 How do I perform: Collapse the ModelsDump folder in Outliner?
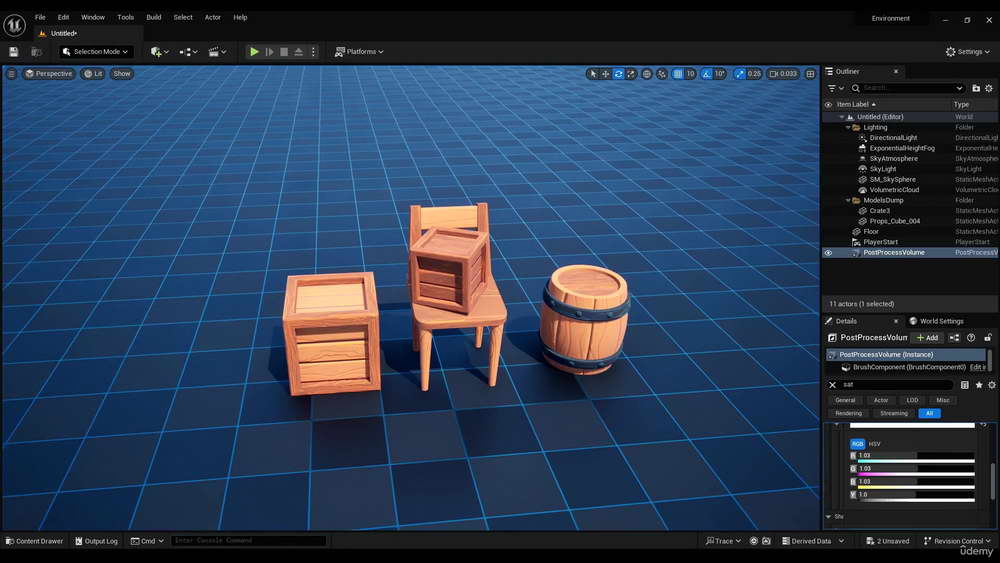848,200
